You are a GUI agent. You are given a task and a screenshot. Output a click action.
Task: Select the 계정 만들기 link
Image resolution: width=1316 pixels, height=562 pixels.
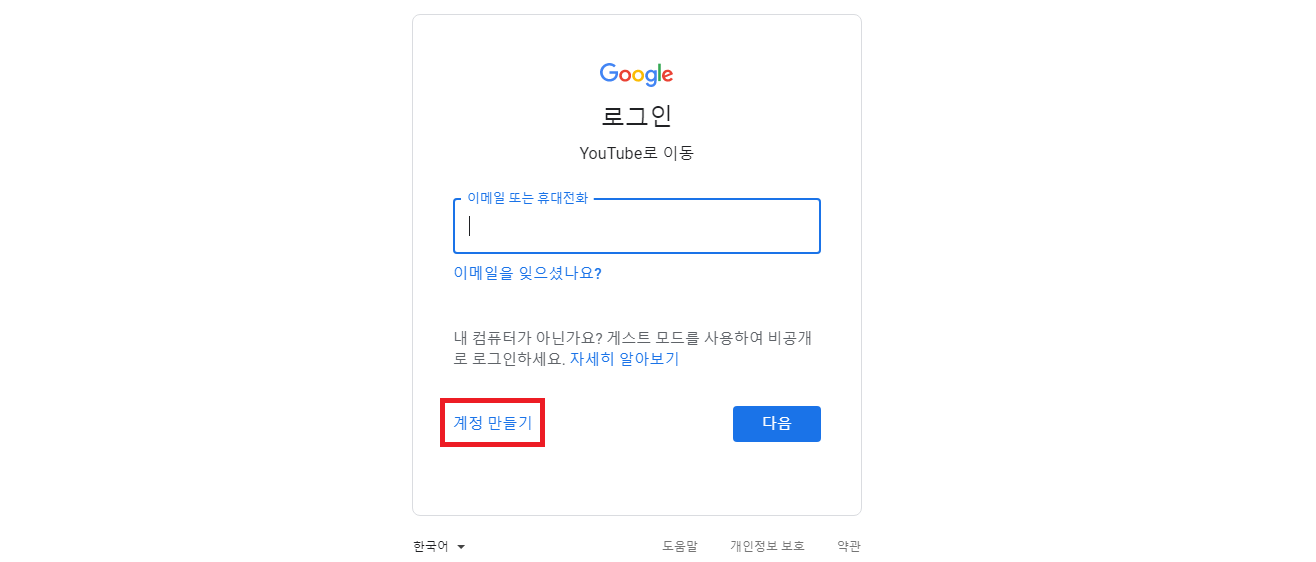(493, 423)
